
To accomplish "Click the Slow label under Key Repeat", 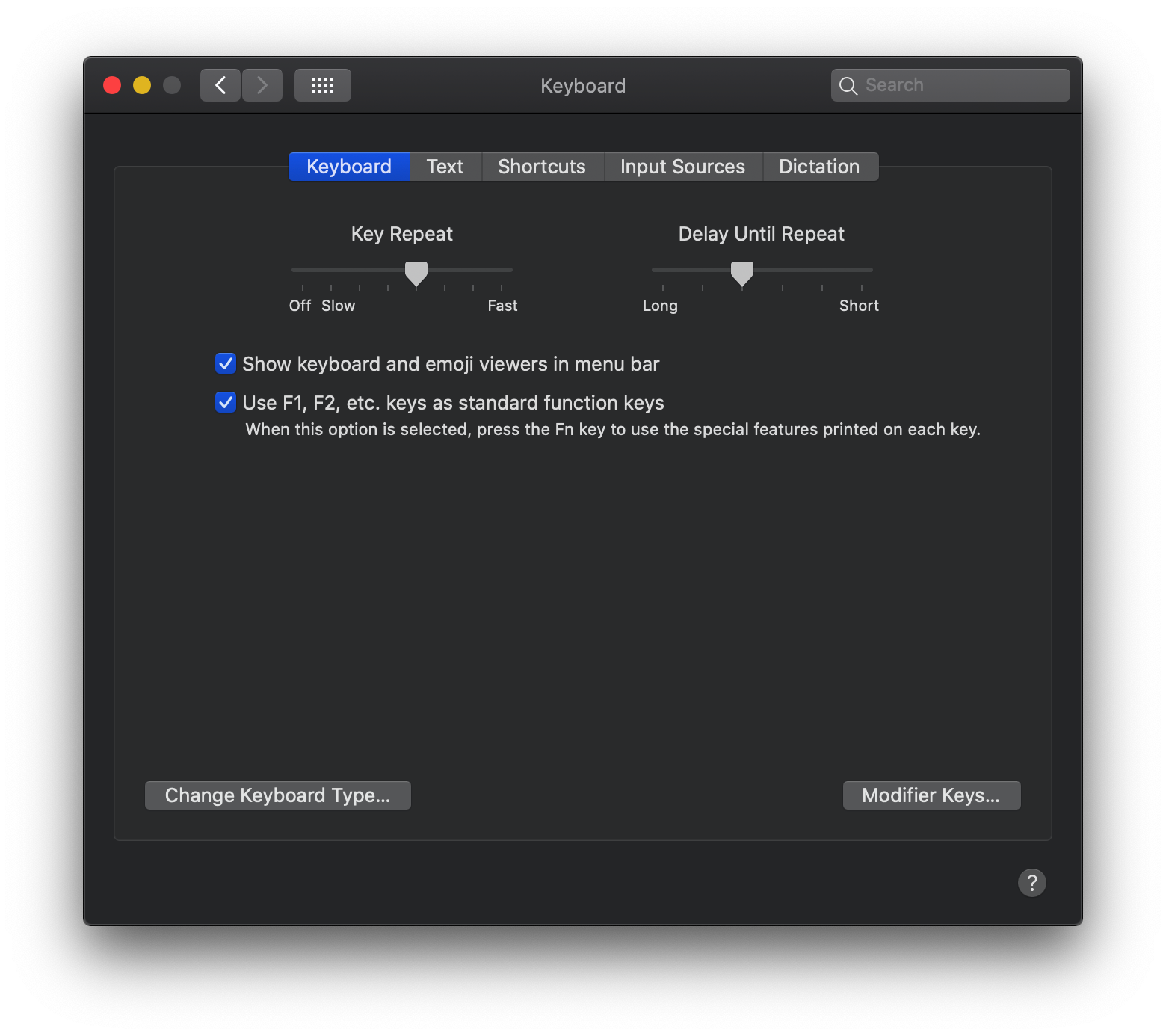I will [339, 306].
